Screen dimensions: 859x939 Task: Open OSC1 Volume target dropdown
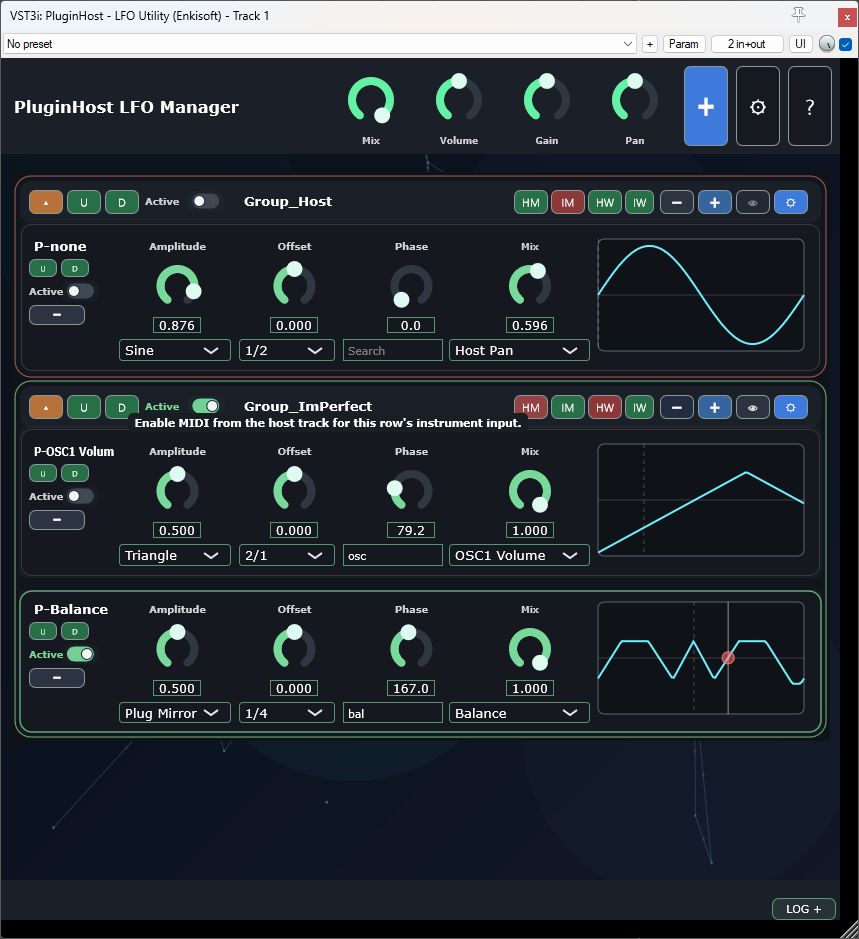[519, 555]
